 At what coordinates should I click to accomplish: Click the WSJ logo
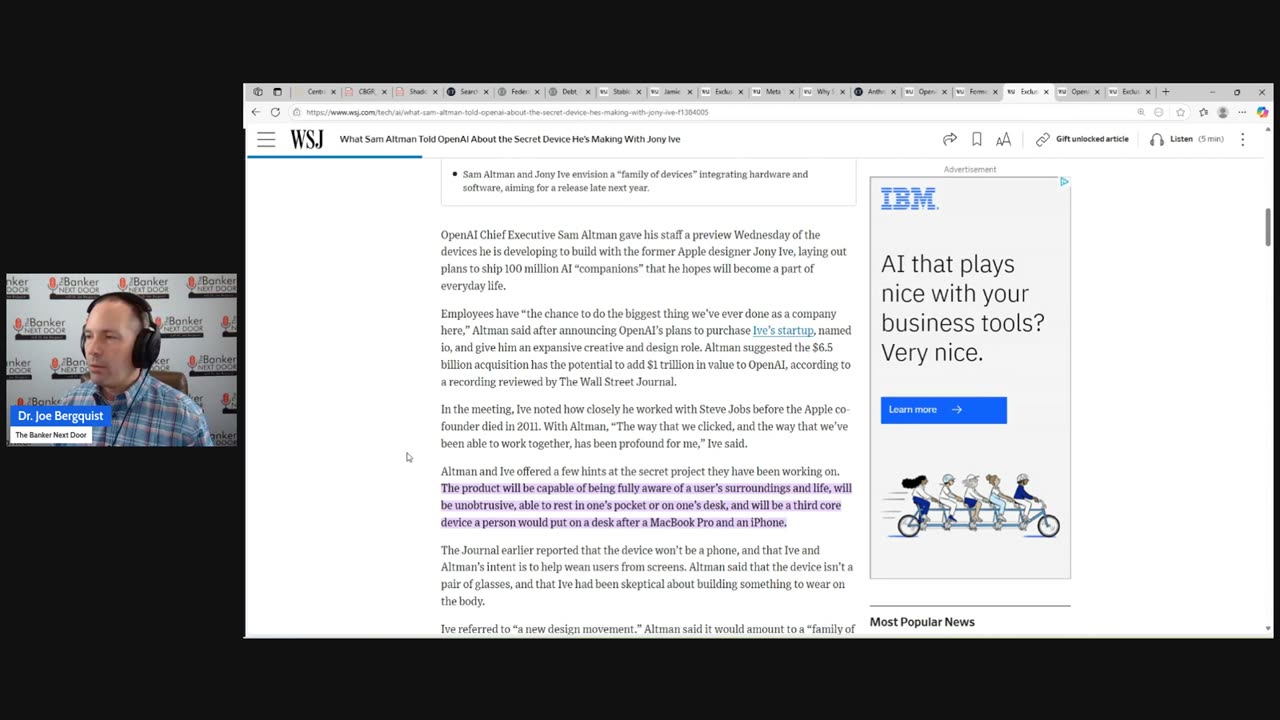tap(307, 140)
